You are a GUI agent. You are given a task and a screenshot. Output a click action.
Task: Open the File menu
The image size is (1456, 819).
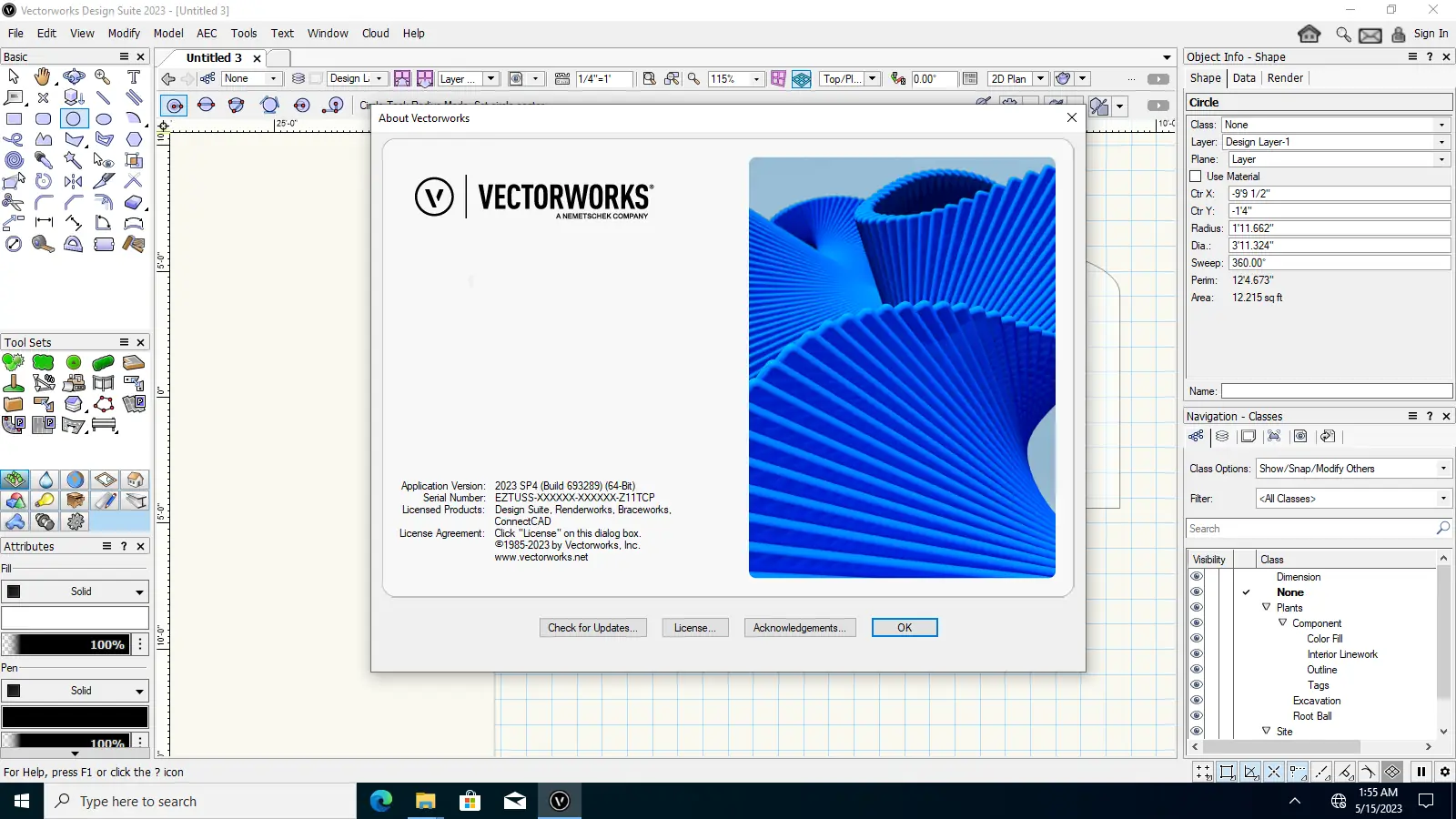click(x=15, y=34)
